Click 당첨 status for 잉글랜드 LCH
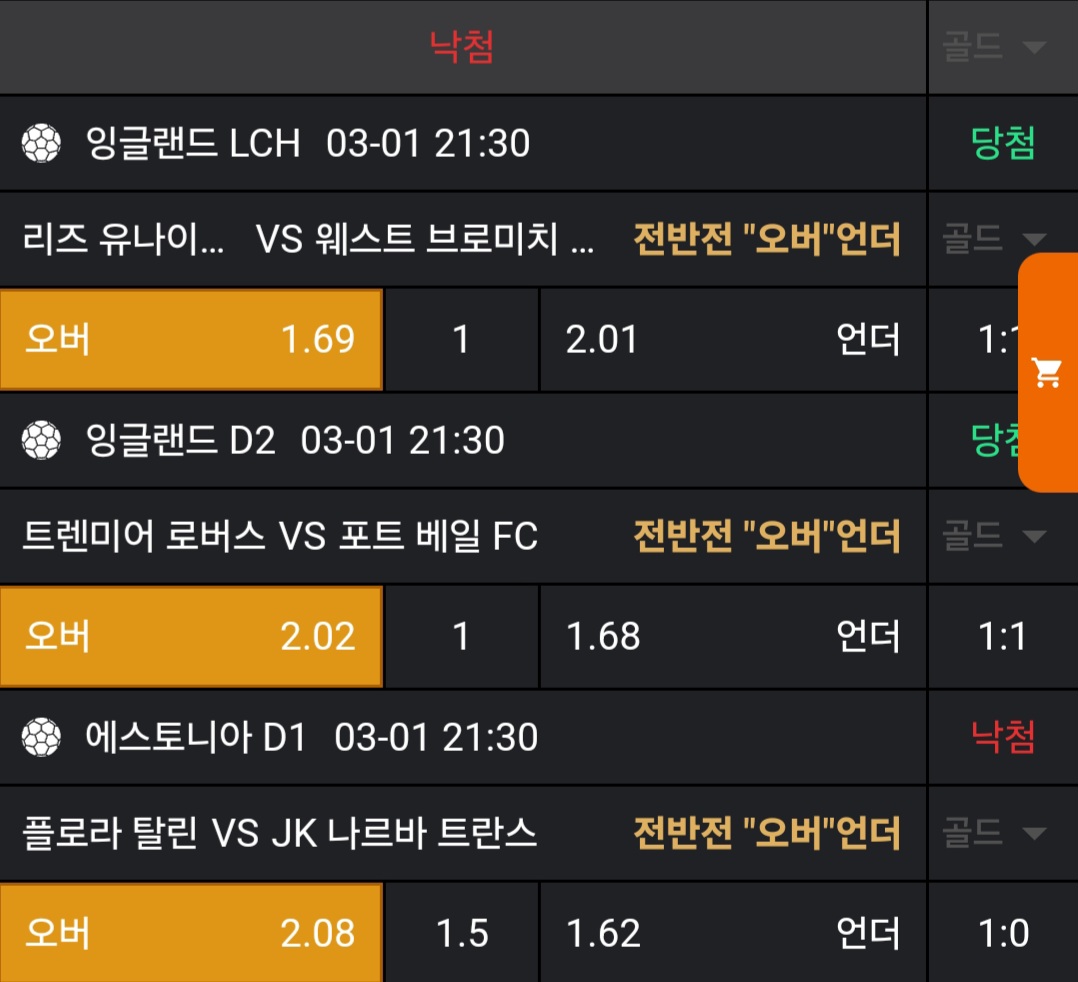This screenshot has width=1078, height=982. click(x=1002, y=143)
